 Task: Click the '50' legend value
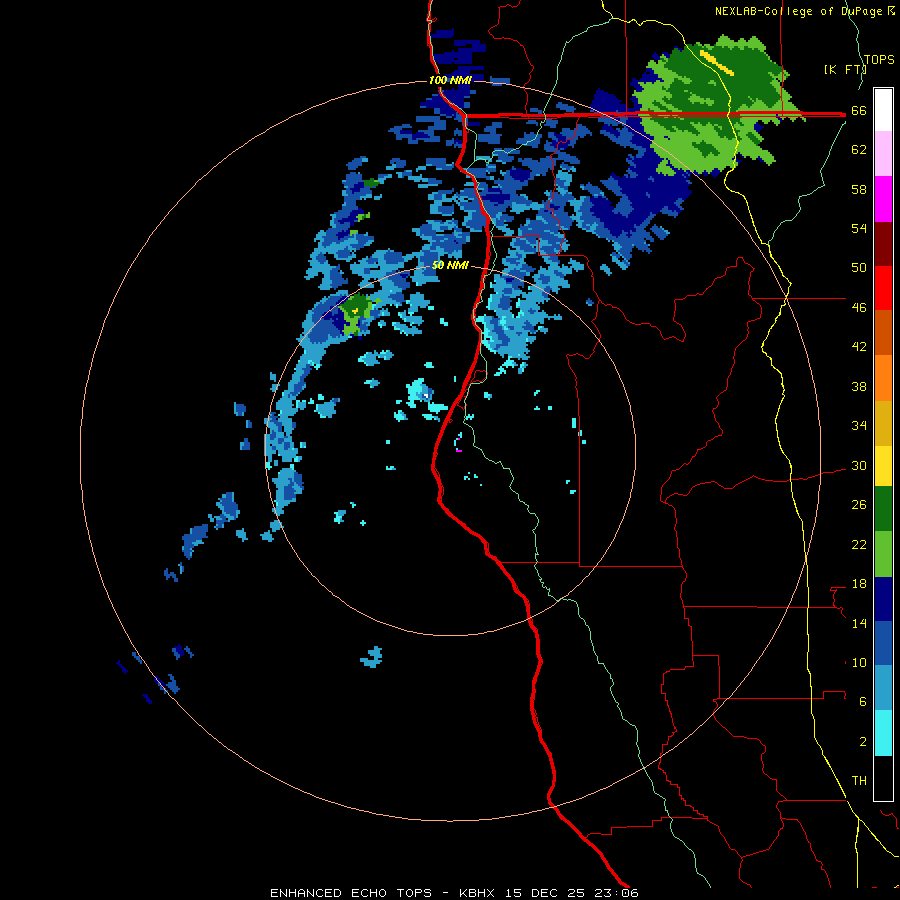[859, 268]
